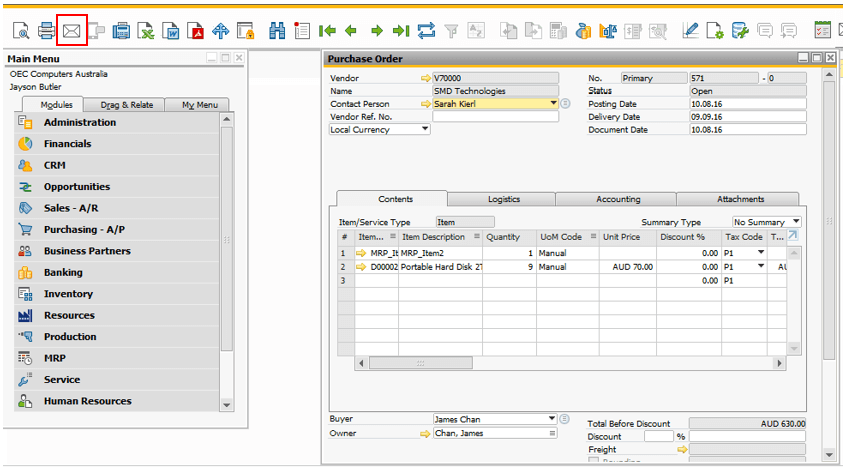Open Summary Type dropdown

pyautogui.click(x=796, y=222)
